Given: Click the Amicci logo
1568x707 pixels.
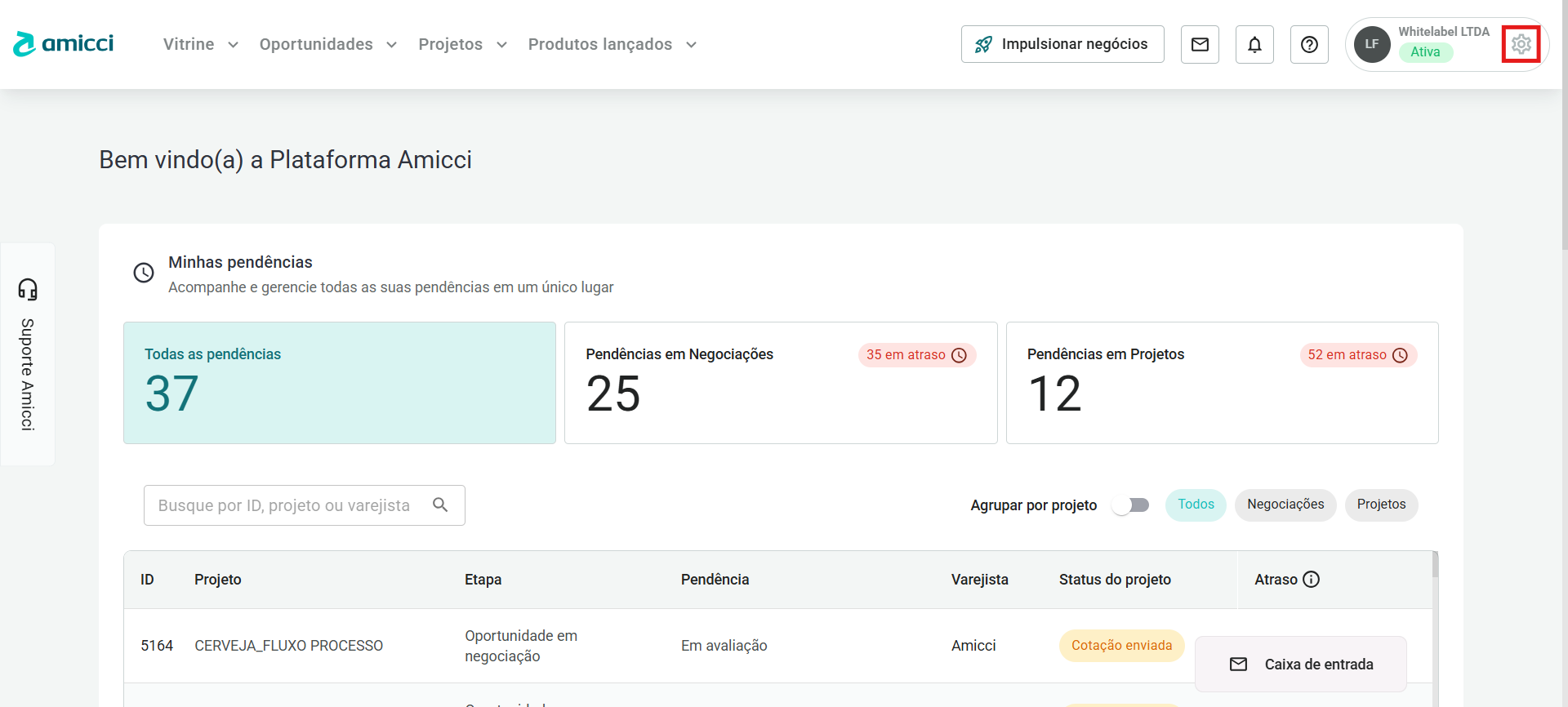Looking at the screenshot, I should pos(64,44).
